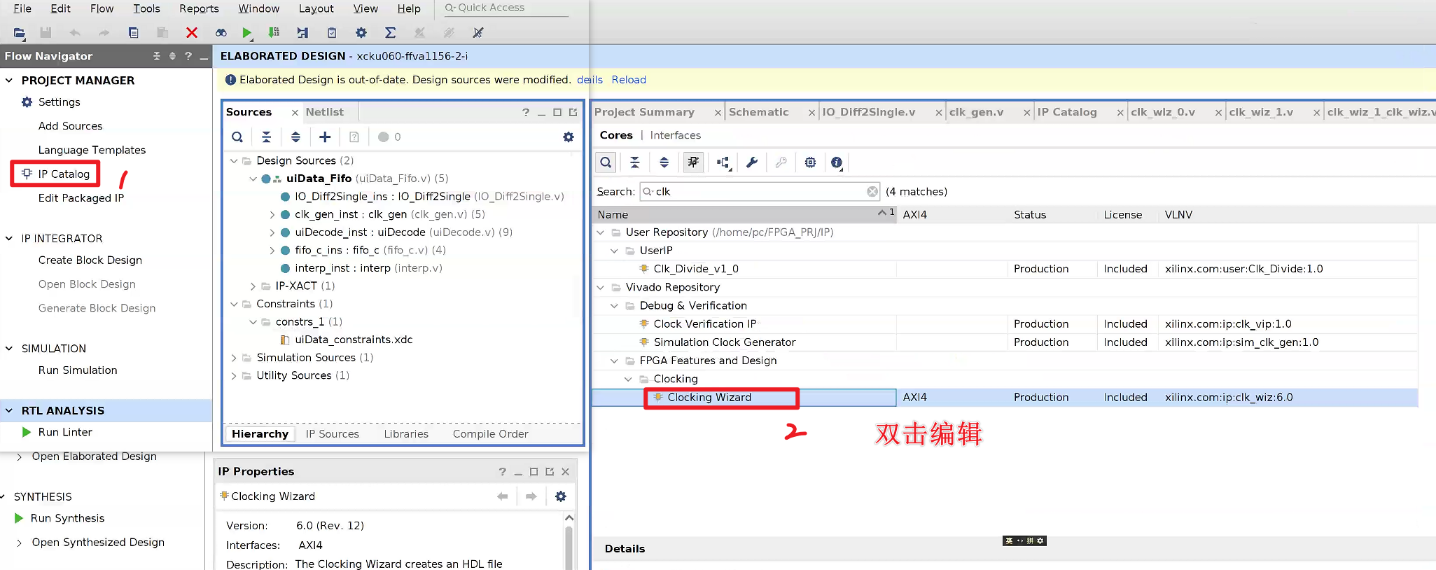Expand the clk_gen_inst tree node
Image resolution: width=1436 pixels, height=570 pixels.
[273, 215]
